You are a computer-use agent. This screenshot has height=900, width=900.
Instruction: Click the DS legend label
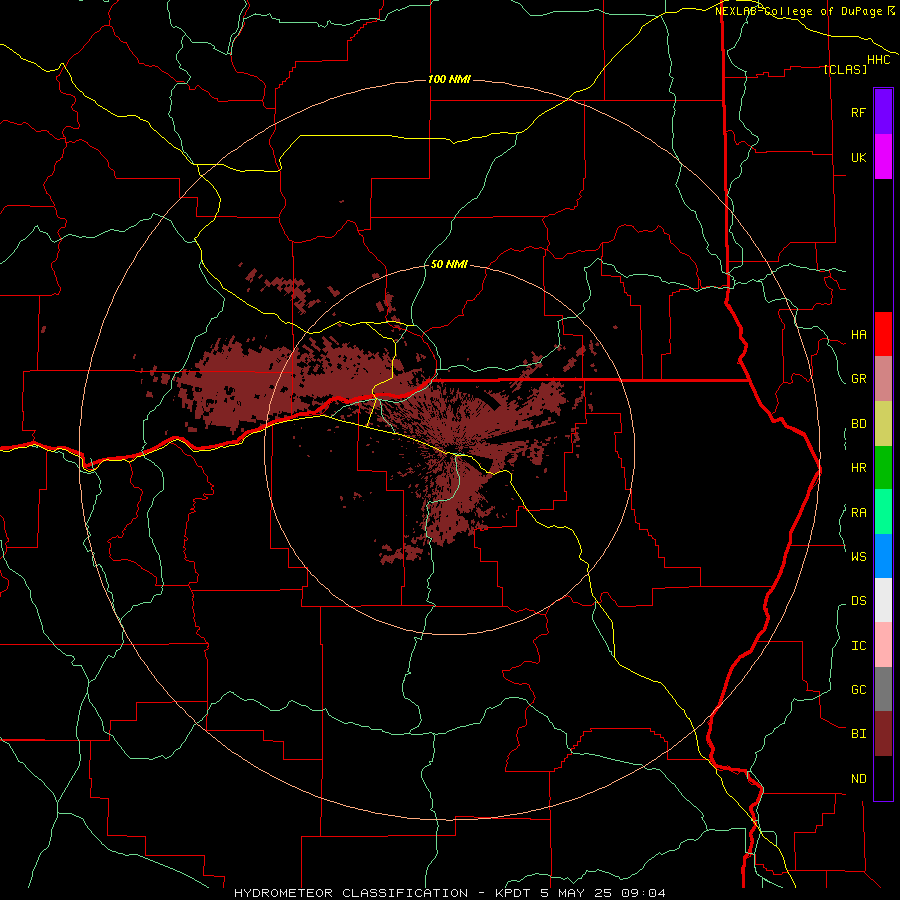[858, 601]
